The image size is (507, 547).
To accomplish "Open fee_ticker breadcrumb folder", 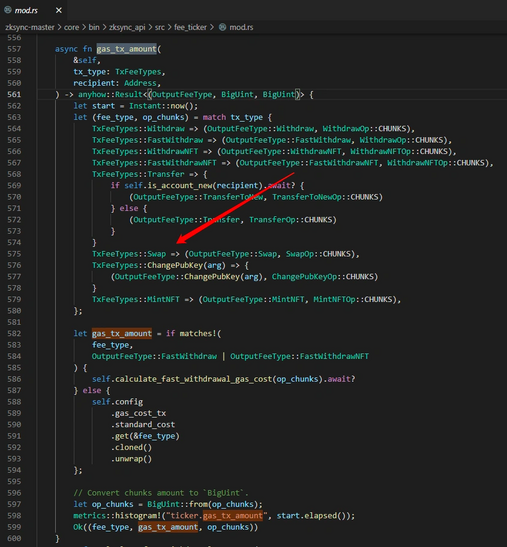I will (191, 27).
